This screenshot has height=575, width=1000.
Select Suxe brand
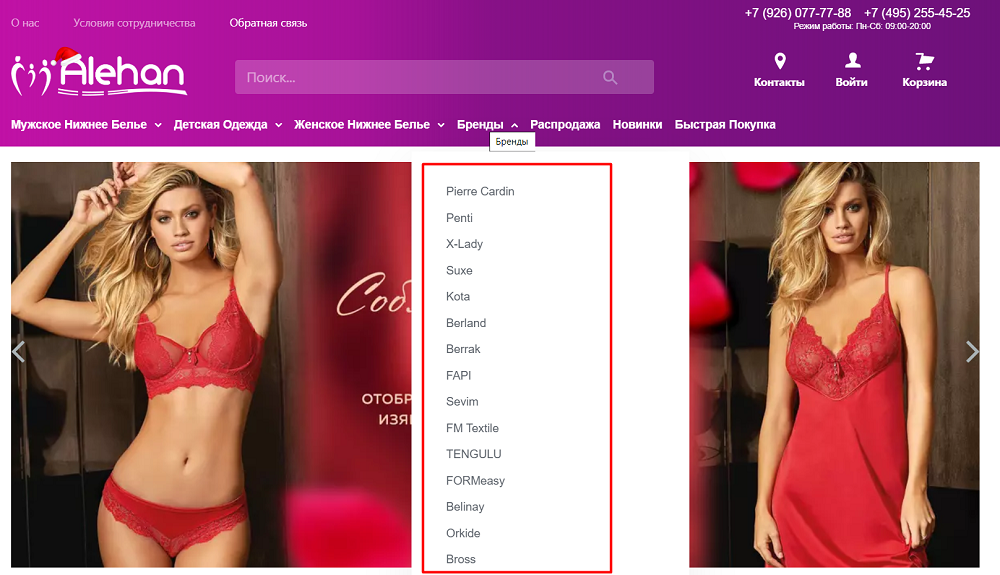[459, 270]
